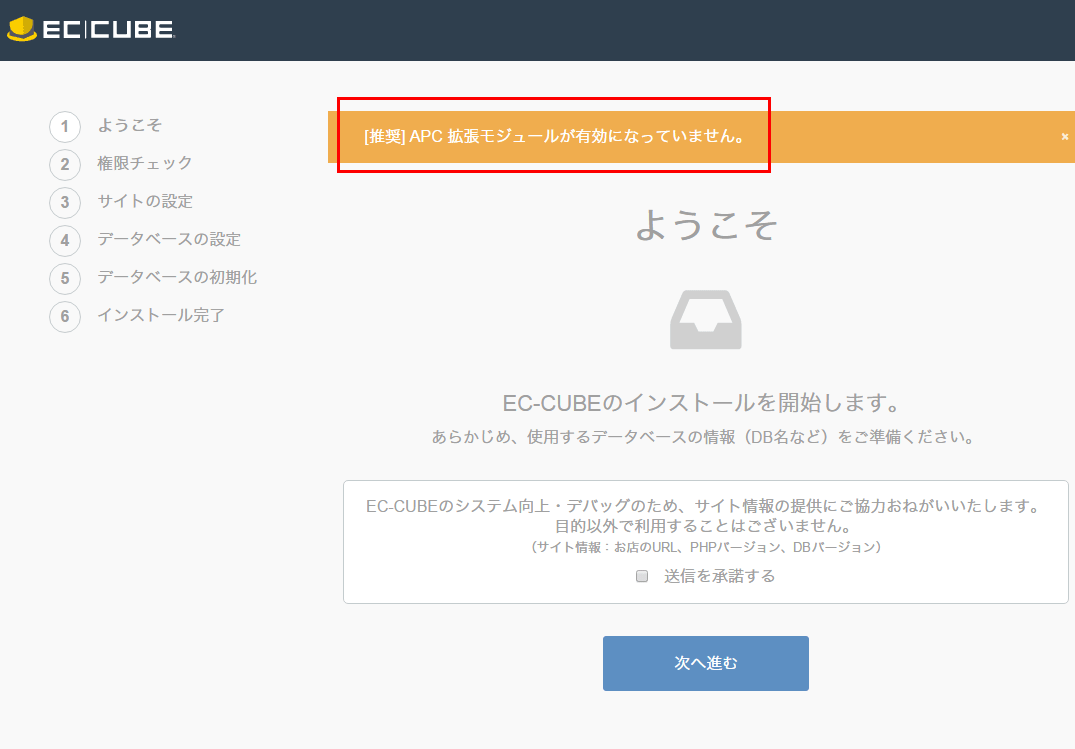Select step 1 circle for ようこそ
This screenshot has height=749, width=1075.
65,126
